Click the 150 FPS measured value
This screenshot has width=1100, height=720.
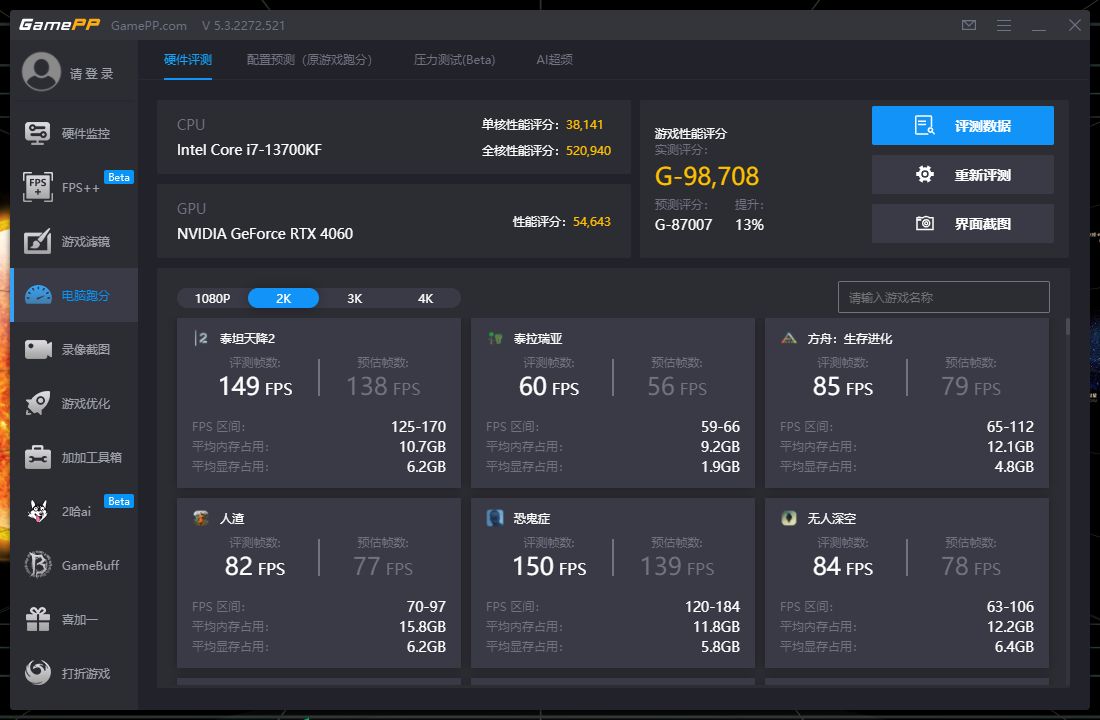[x=549, y=566]
